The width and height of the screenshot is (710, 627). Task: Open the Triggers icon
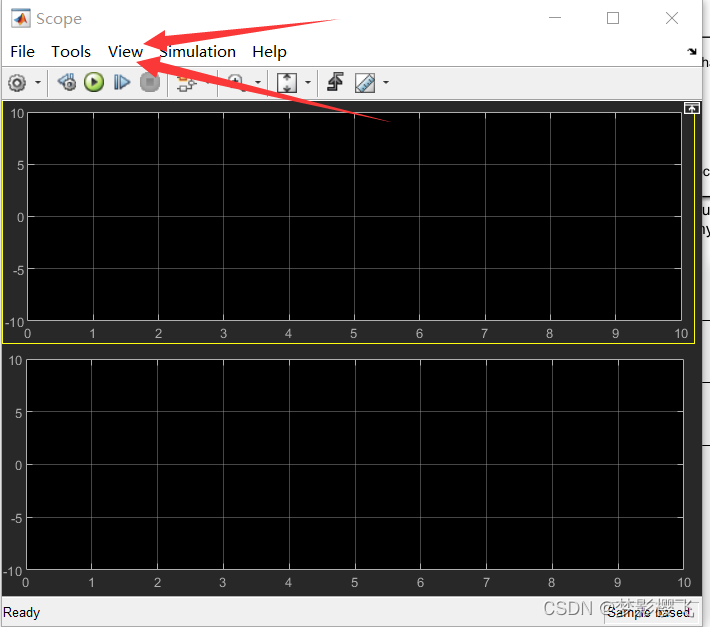coord(336,82)
